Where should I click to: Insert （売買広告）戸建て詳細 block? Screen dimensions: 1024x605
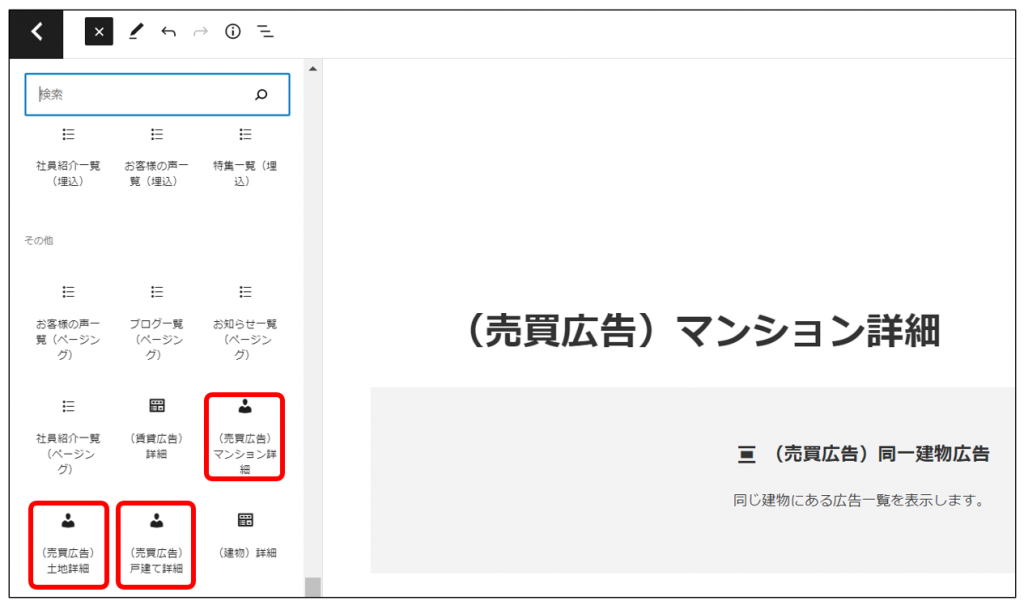click(x=156, y=544)
